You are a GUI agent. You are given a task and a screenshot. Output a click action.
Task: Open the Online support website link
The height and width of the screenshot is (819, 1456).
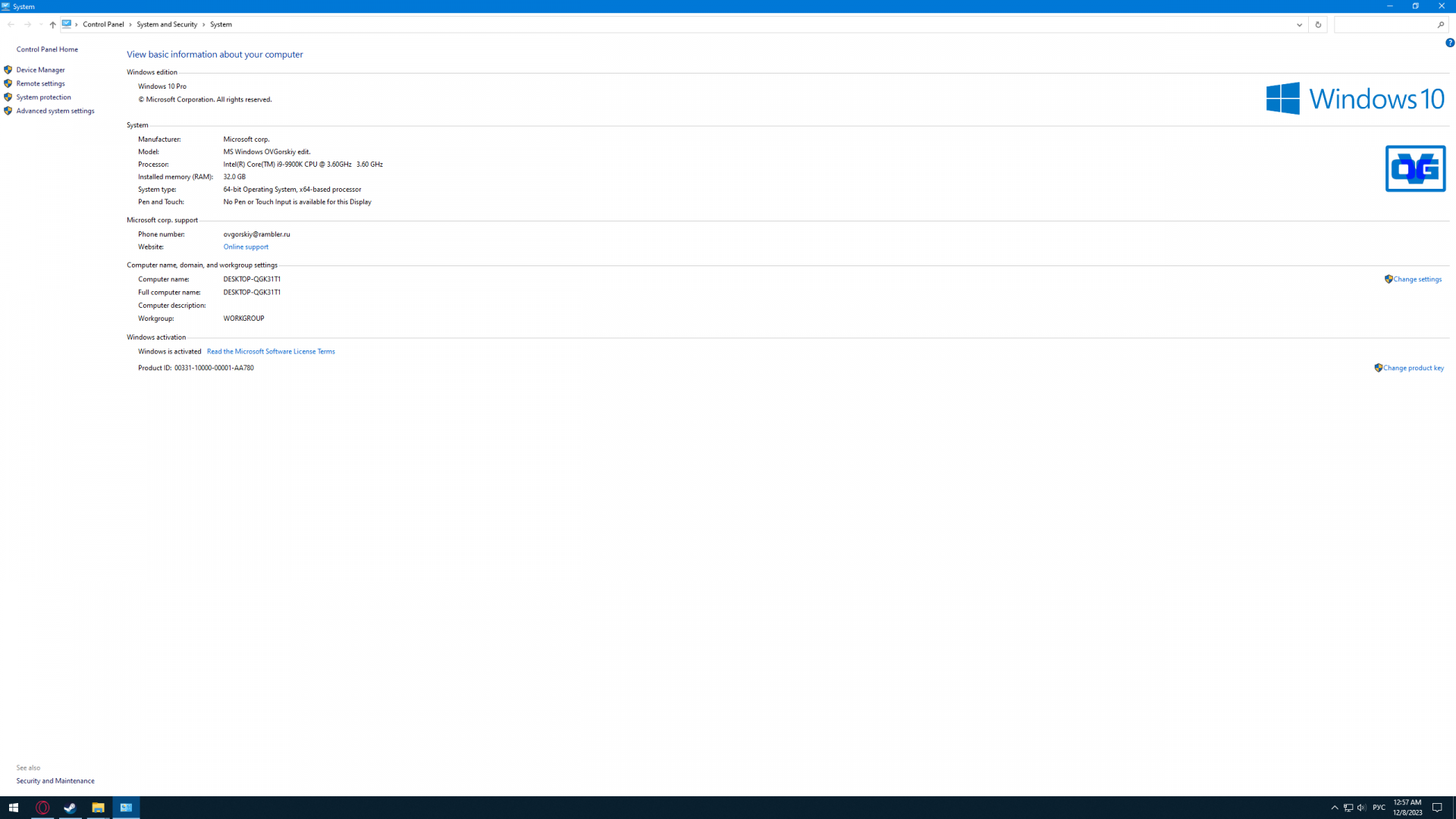pos(246,246)
